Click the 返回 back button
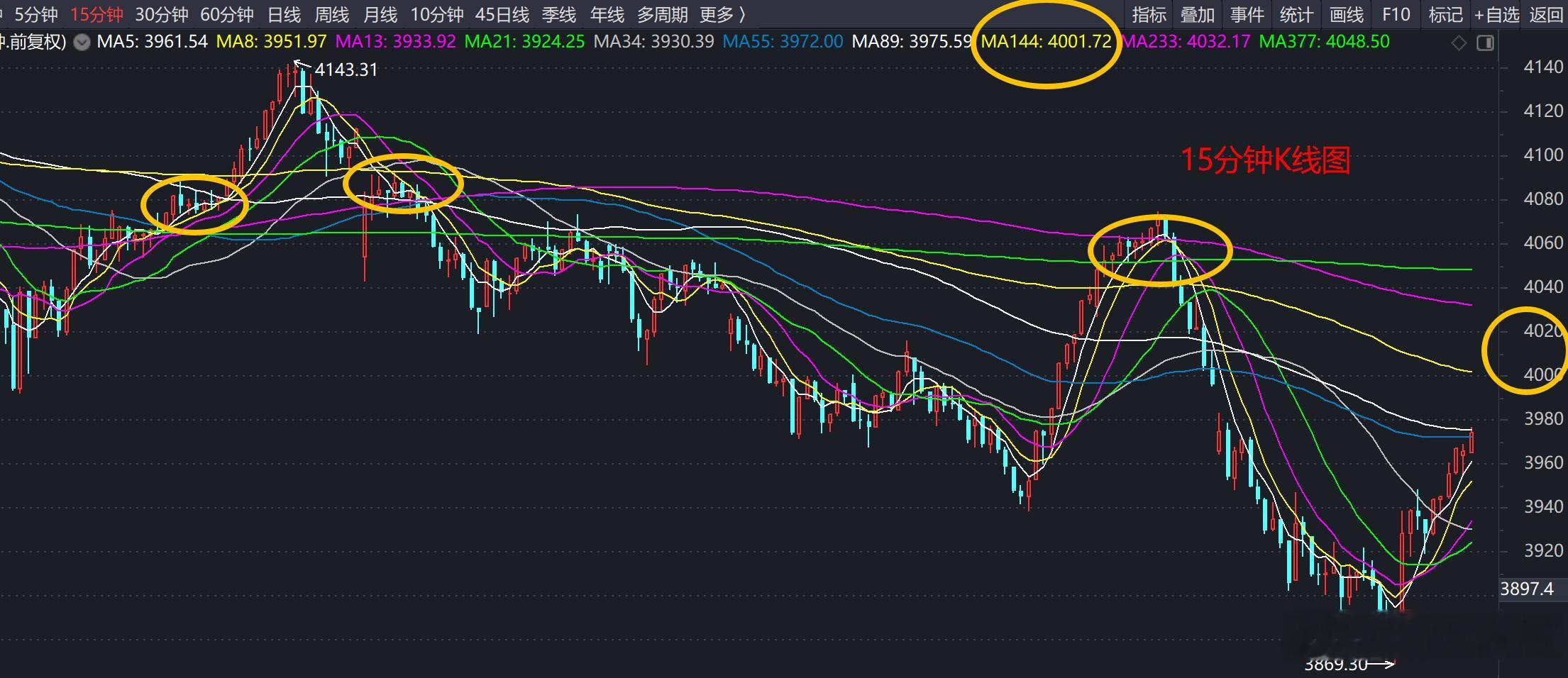The width and height of the screenshot is (1568, 678). [1547, 14]
